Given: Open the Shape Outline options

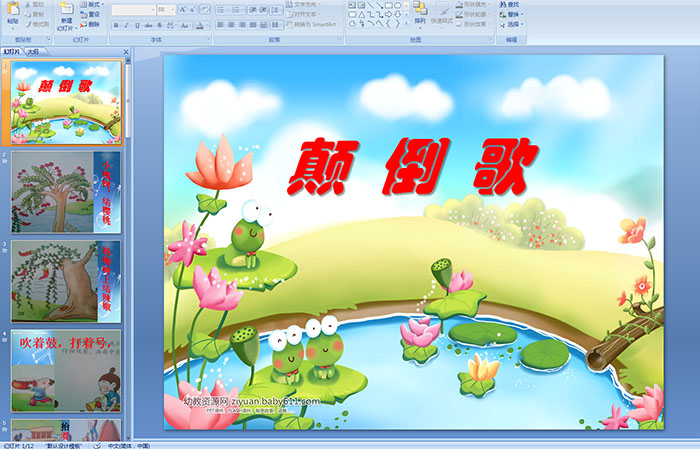Looking at the screenshot, I should (x=474, y=14).
